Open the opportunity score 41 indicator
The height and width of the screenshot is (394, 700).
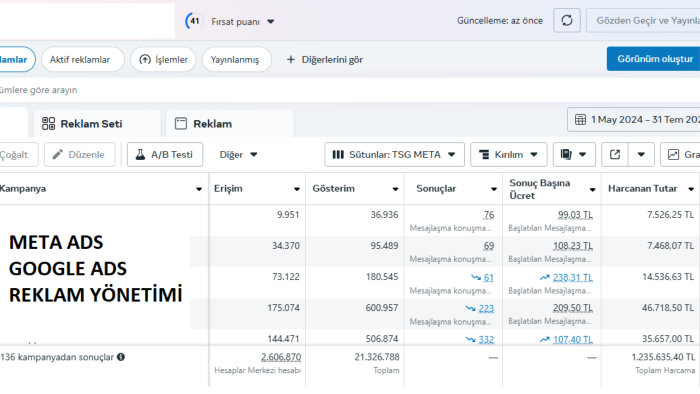tap(194, 21)
